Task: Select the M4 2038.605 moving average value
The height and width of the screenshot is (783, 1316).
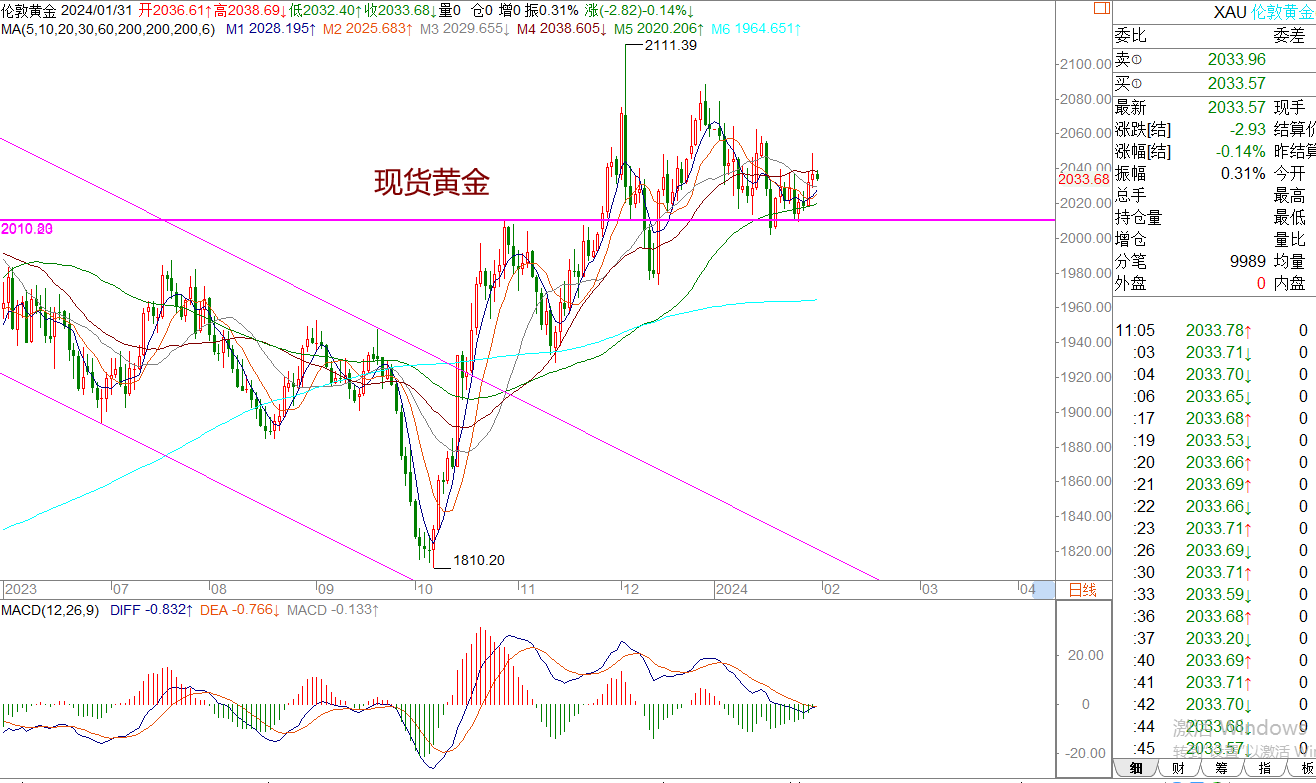Action: click(x=562, y=29)
